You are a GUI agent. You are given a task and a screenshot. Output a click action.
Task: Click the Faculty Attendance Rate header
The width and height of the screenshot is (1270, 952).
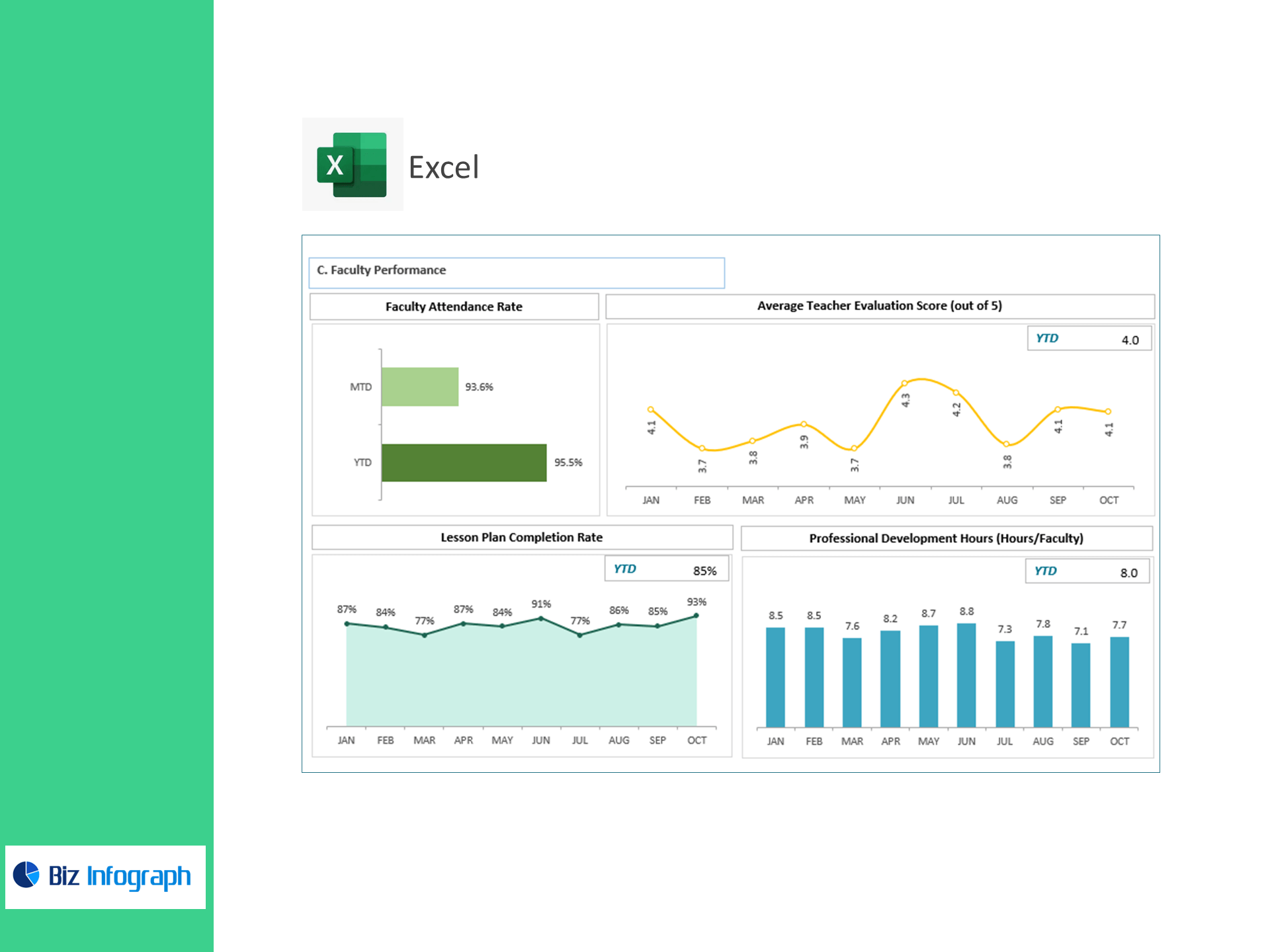[x=454, y=307]
